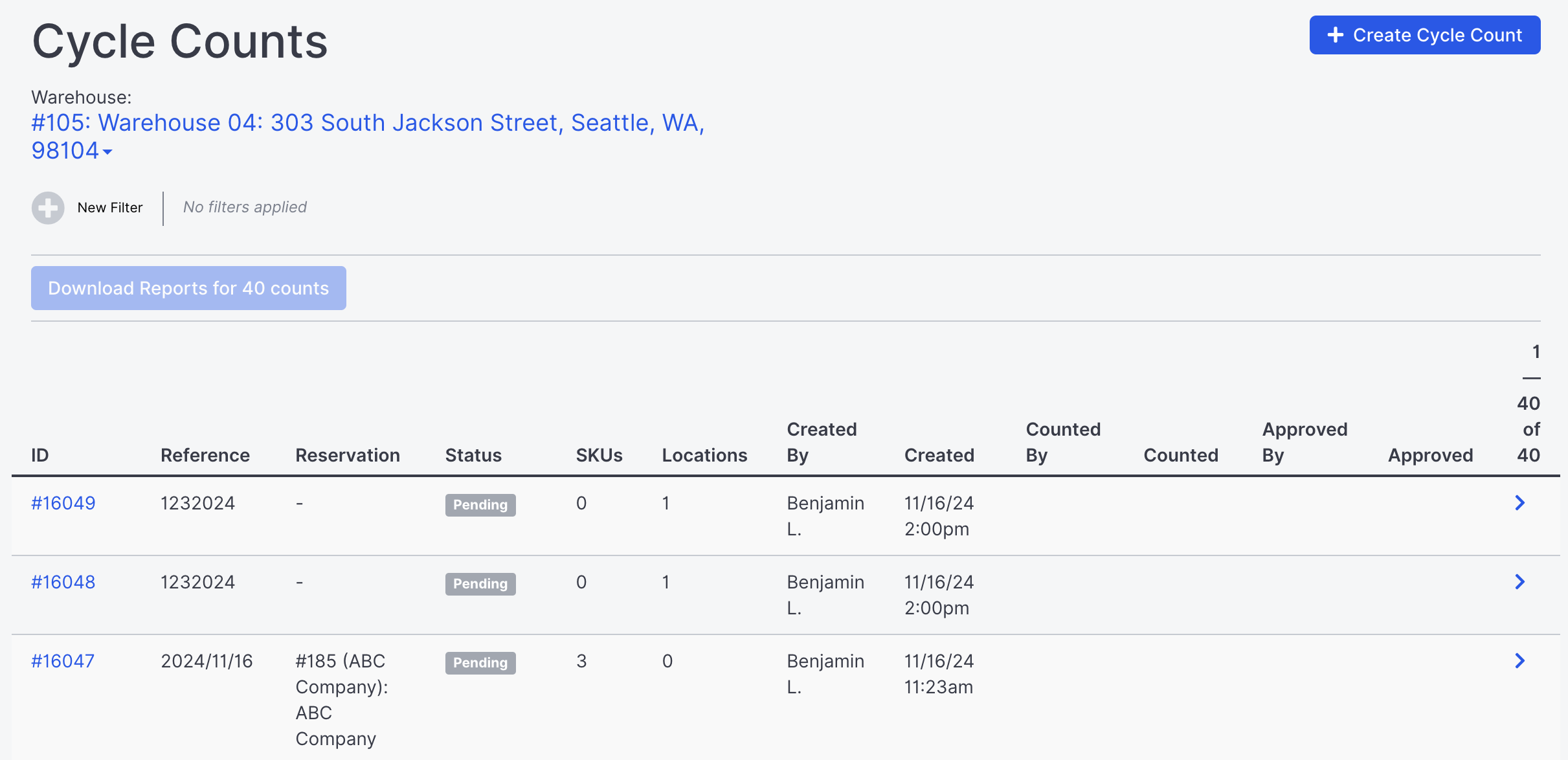The height and width of the screenshot is (760, 1568).
Task: Open cycle count #16047 link
Action: [63, 661]
